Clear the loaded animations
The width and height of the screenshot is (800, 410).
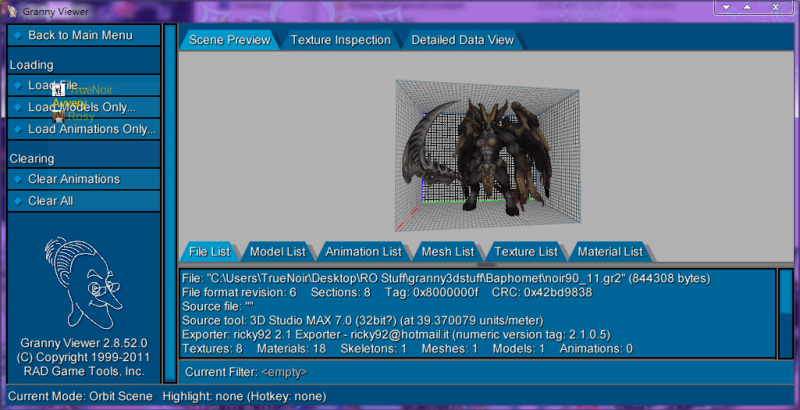(84, 179)
